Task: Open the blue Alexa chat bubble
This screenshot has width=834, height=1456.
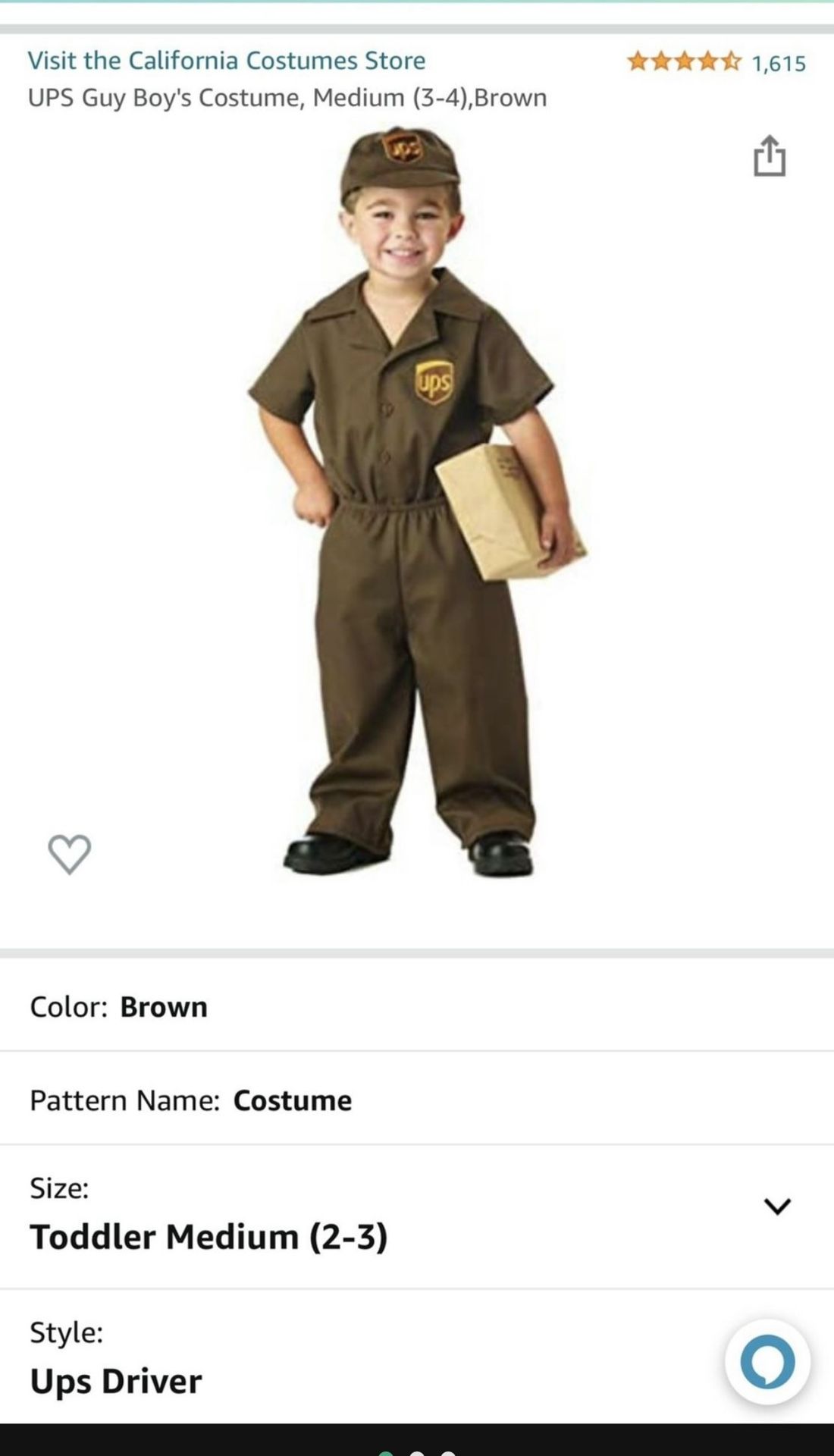Action: [767, 1362]
